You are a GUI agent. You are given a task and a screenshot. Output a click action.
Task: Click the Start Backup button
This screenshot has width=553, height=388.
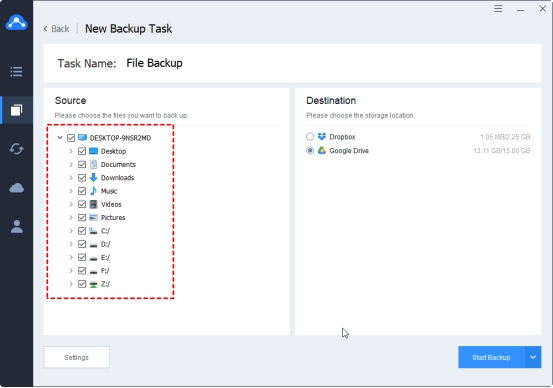tap(491, 357)
